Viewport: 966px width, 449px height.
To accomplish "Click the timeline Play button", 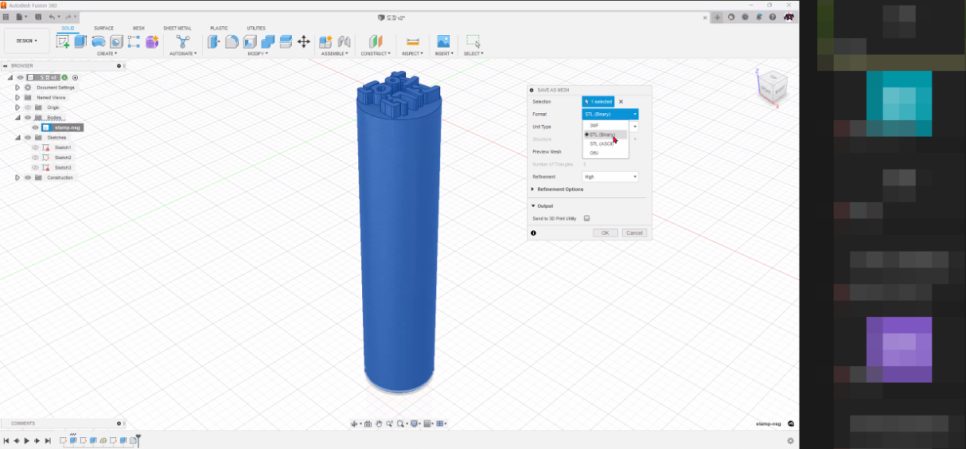I will (x=26, y=441).
